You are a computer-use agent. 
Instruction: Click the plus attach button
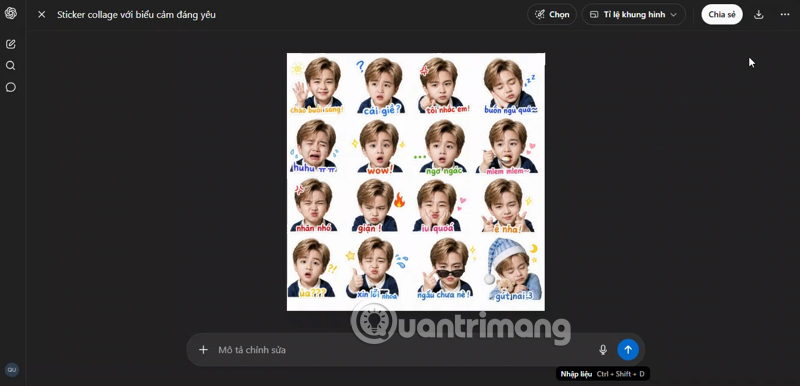pyautogui.click(x=203, y=350)
